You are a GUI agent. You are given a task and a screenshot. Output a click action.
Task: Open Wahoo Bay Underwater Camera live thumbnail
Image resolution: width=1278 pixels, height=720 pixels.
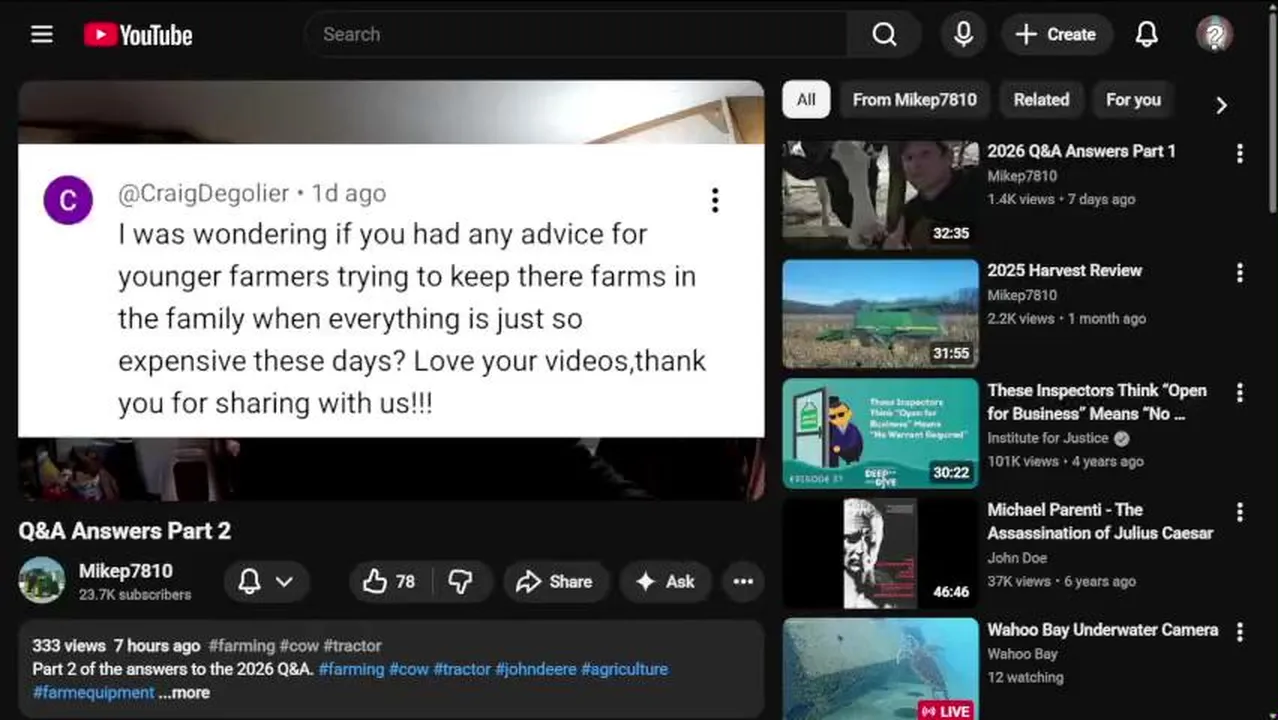tap(880, 668)
